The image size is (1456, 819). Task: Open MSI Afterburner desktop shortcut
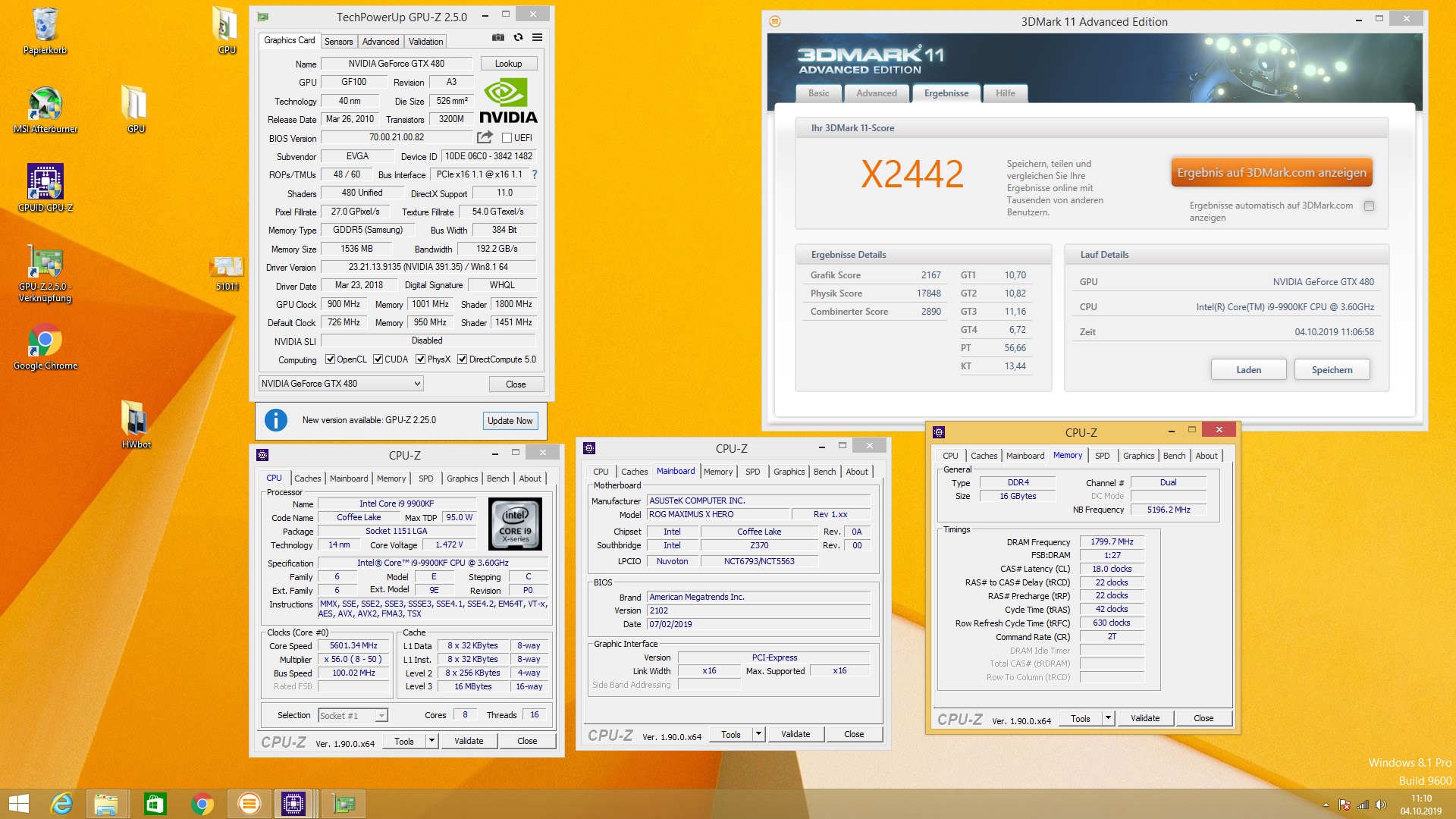[45, 110]
